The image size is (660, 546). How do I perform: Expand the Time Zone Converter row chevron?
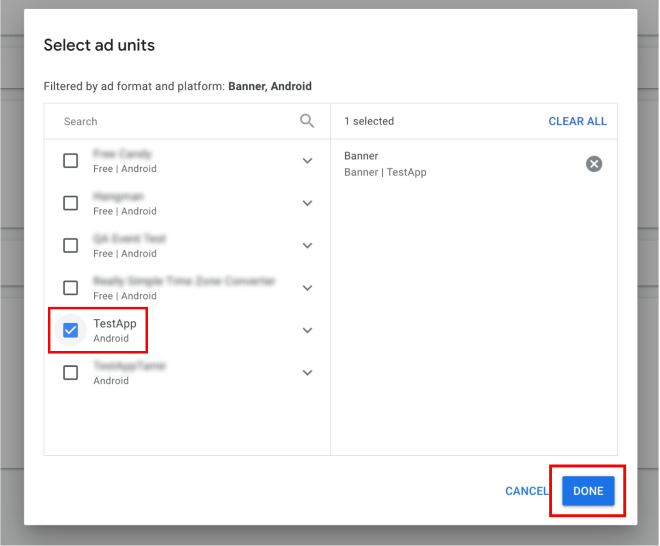coord(308,288)
